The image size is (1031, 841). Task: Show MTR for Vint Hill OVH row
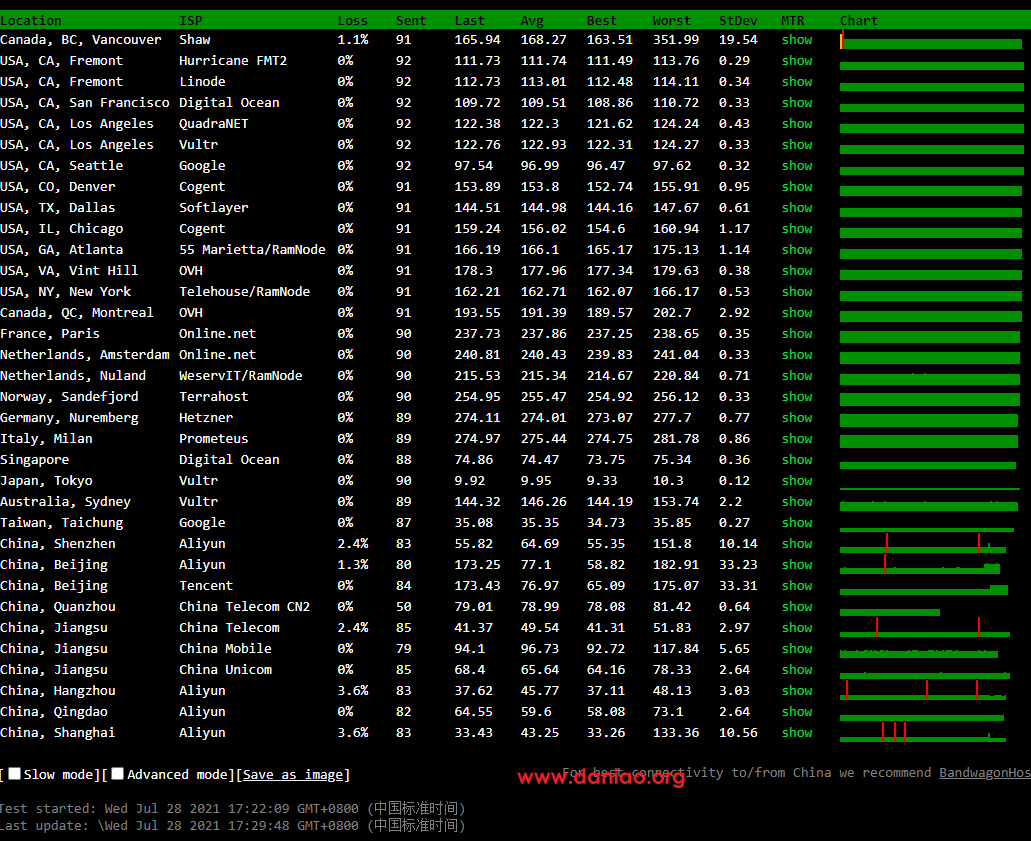click(797, 271)
